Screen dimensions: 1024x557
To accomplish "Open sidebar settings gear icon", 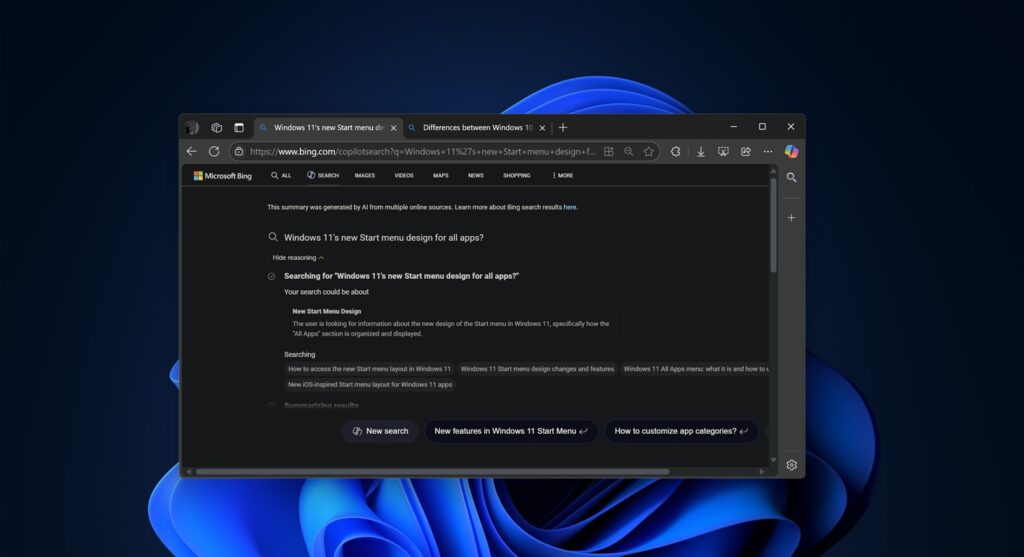I will click(x=791, y=465).
